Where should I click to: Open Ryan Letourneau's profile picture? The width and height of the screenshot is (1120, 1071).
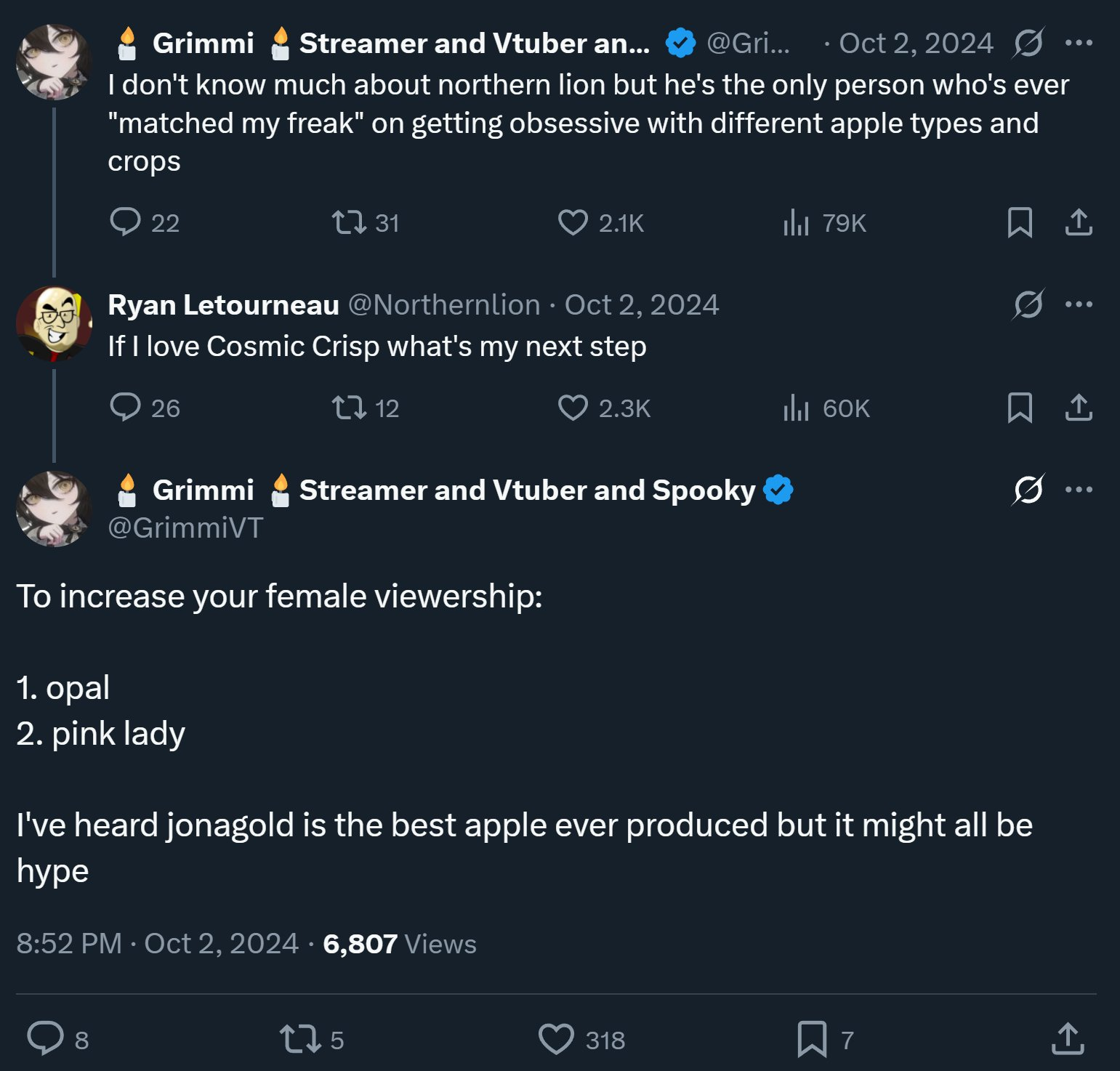tap(54, 323)
